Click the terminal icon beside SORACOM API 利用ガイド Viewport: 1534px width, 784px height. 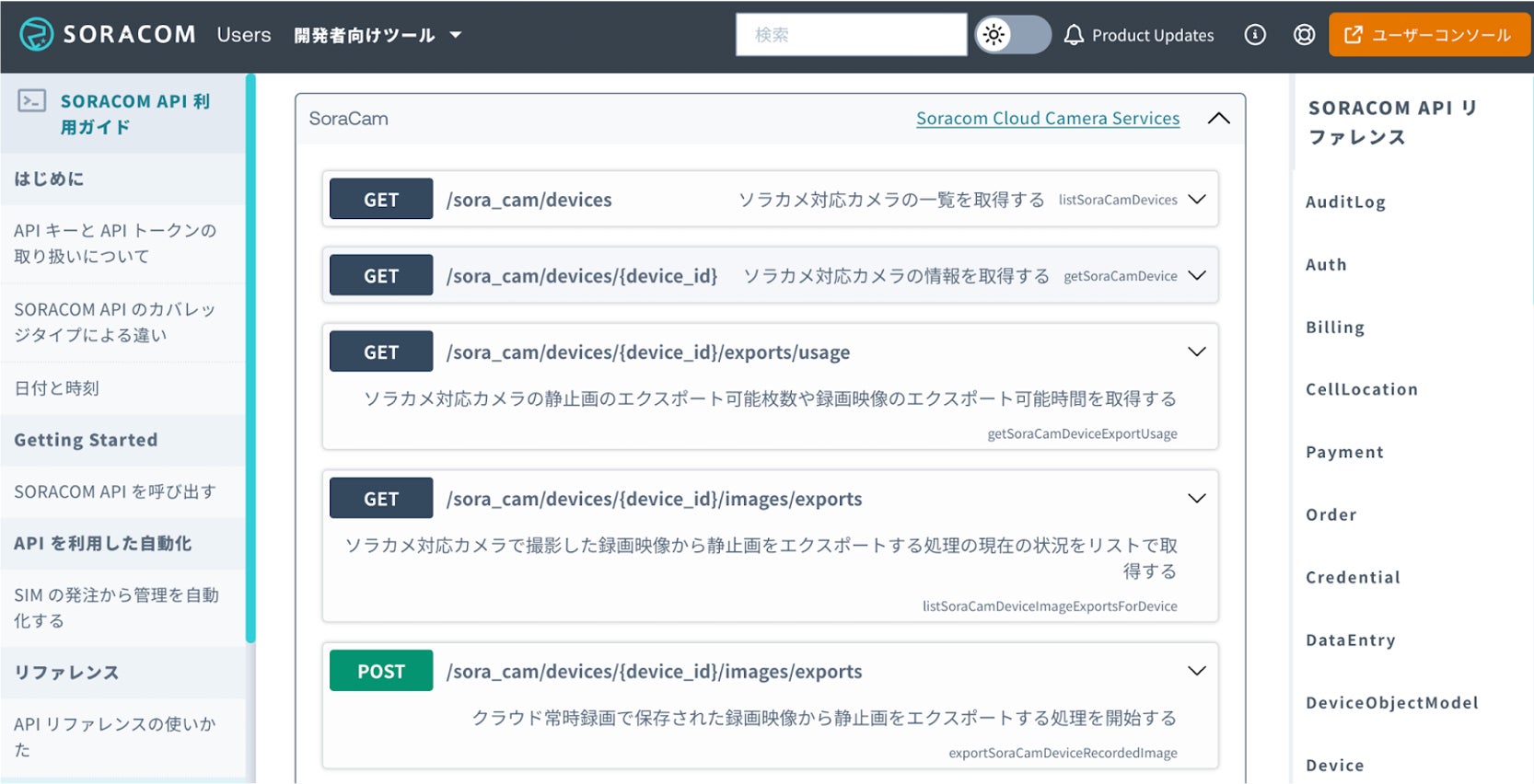32,101
